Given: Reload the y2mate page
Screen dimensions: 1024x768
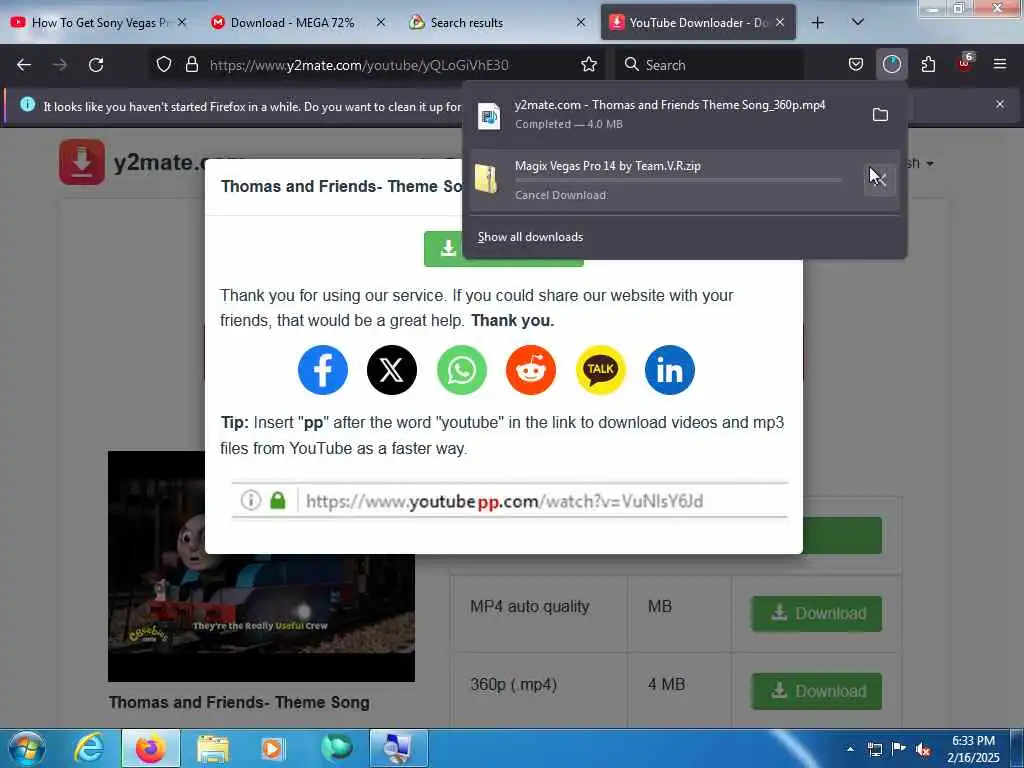Looking at the screenshot, I should [x=96, y=65].
